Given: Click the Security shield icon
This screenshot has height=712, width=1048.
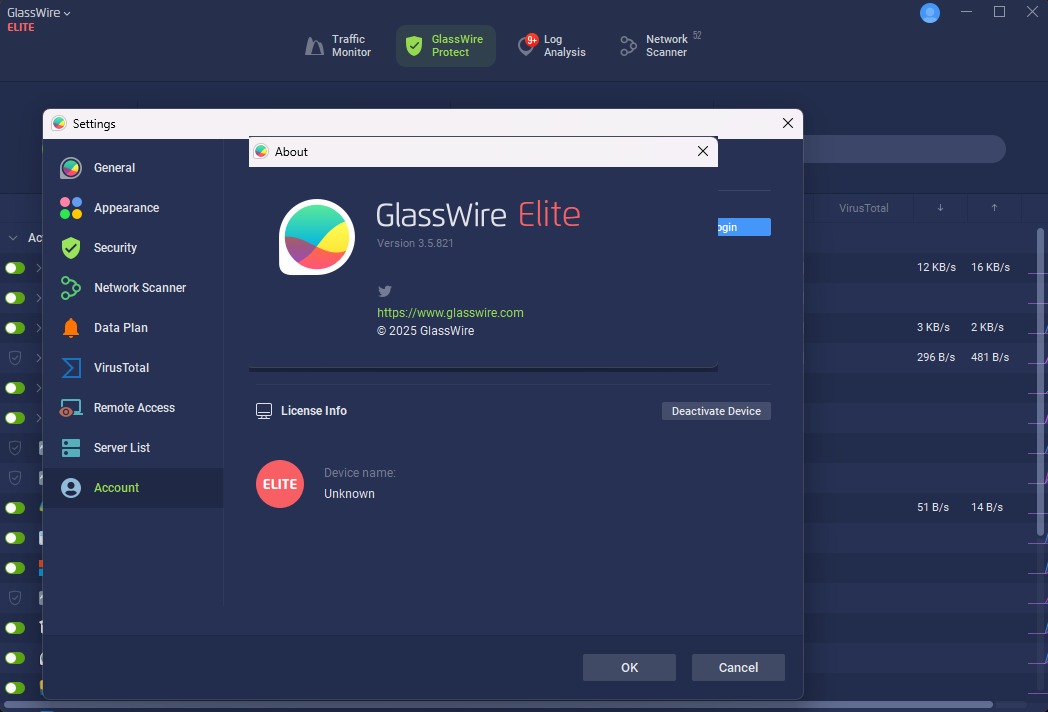Looking at the screenshot, I should (71, 247).
